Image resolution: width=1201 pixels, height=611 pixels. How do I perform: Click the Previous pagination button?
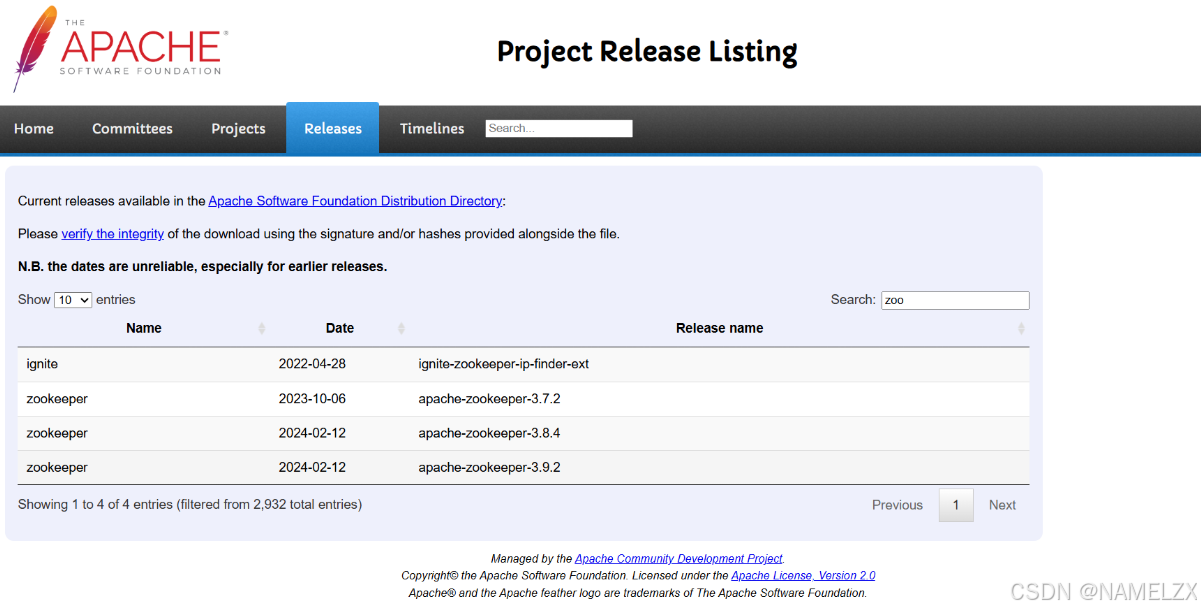pyautogui.click(x=897, y=505)
